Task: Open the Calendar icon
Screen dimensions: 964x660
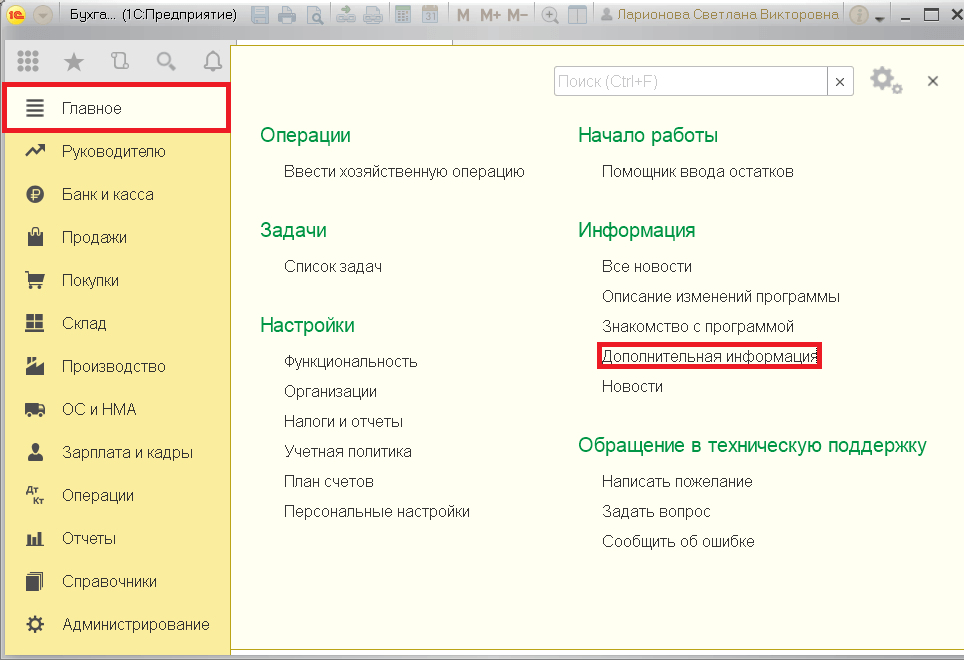Action: pos(430,15)
